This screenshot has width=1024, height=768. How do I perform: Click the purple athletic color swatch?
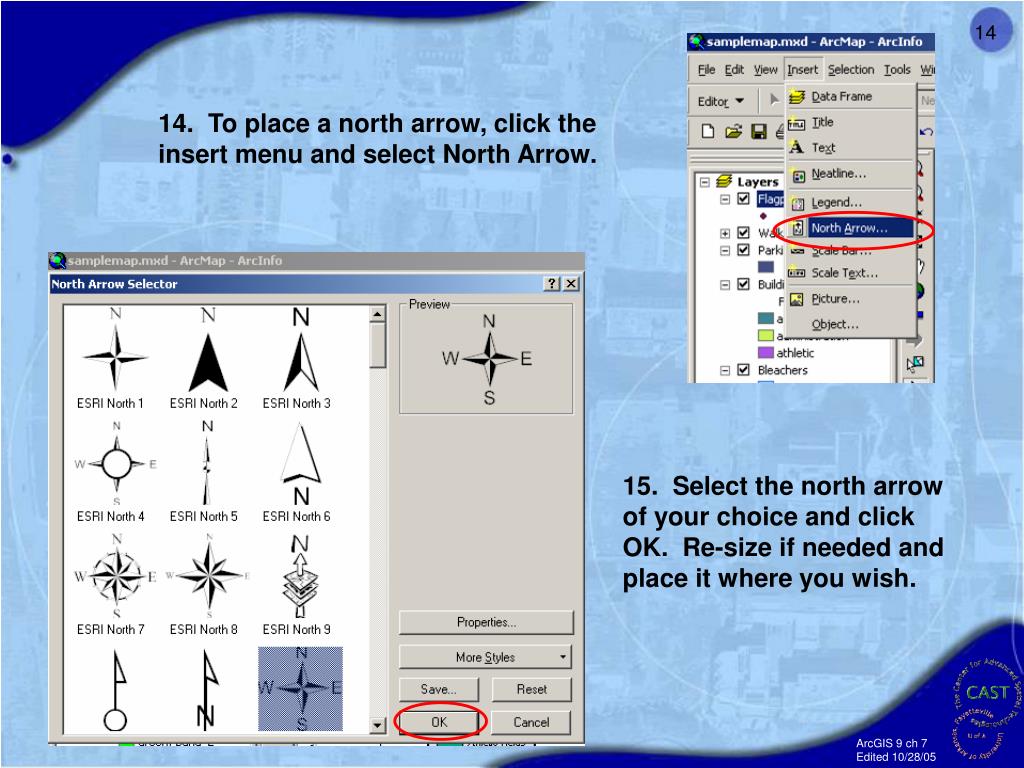click(x=766, y=353)
